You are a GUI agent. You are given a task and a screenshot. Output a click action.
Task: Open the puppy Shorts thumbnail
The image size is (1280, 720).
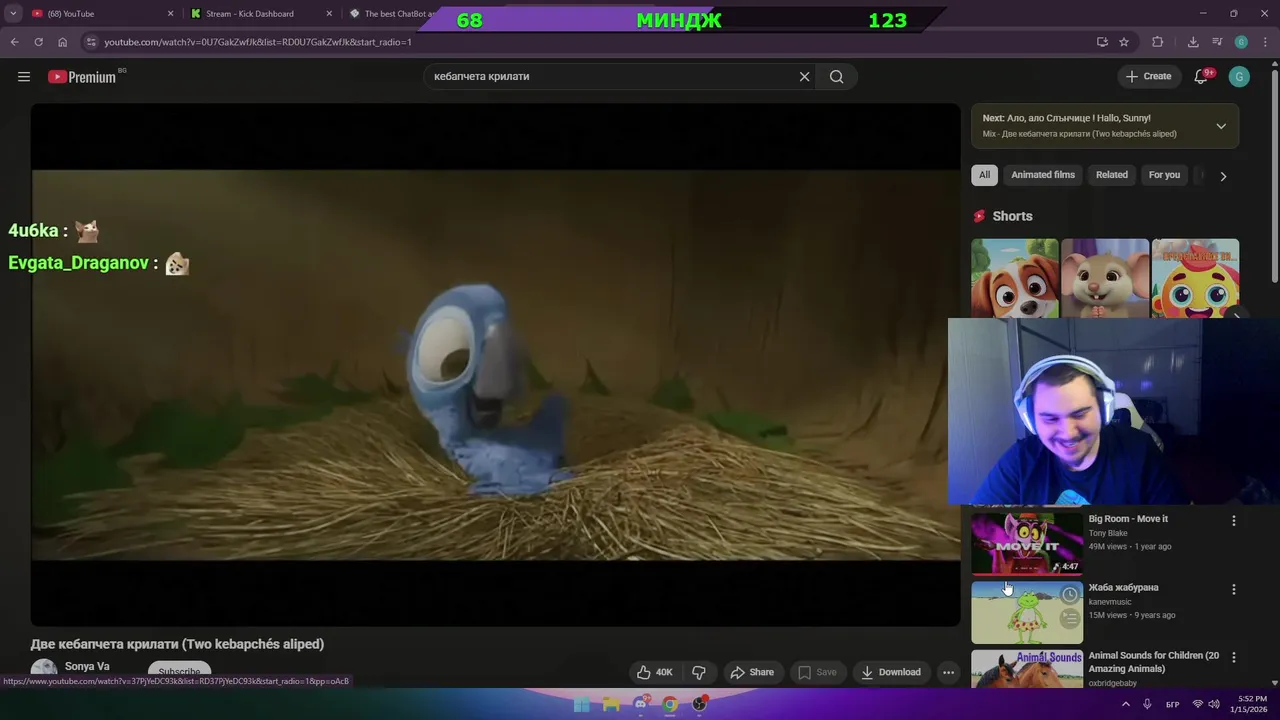(x=1015, y=278)
